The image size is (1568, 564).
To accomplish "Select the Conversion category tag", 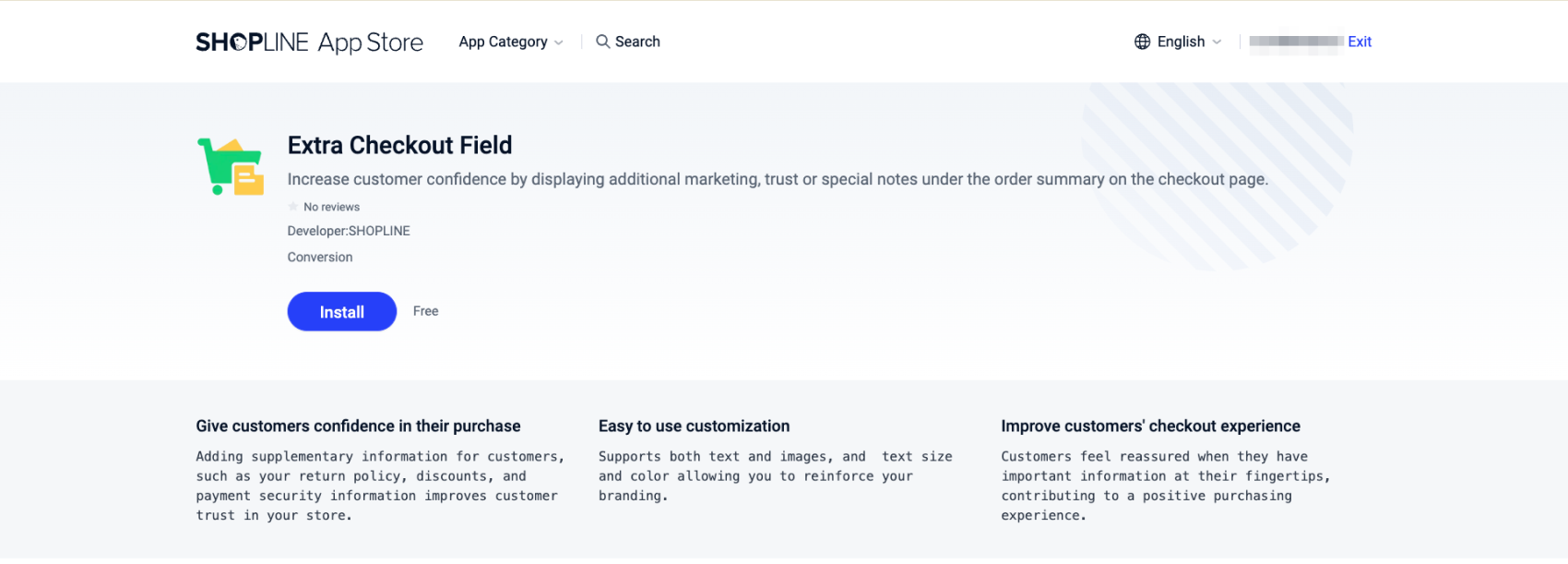I will [320, 258].
